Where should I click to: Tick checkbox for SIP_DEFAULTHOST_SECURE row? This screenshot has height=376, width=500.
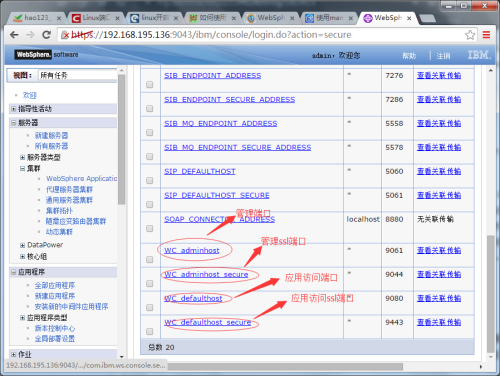(x=150, y=205)
